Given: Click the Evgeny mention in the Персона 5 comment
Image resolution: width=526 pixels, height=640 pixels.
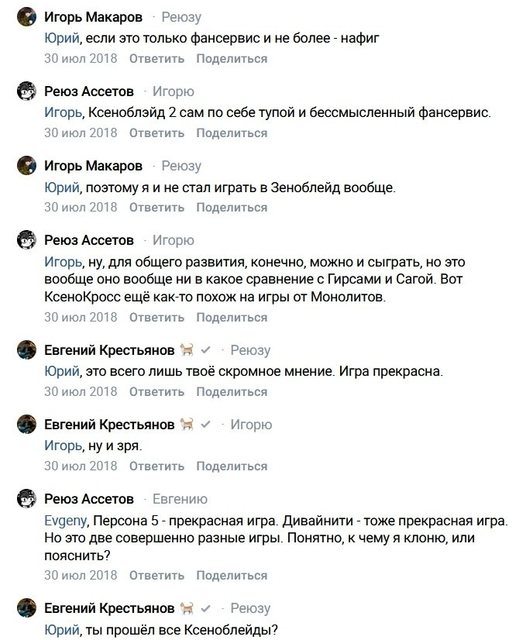Looking at the screenshot, I should pos(65,521).
